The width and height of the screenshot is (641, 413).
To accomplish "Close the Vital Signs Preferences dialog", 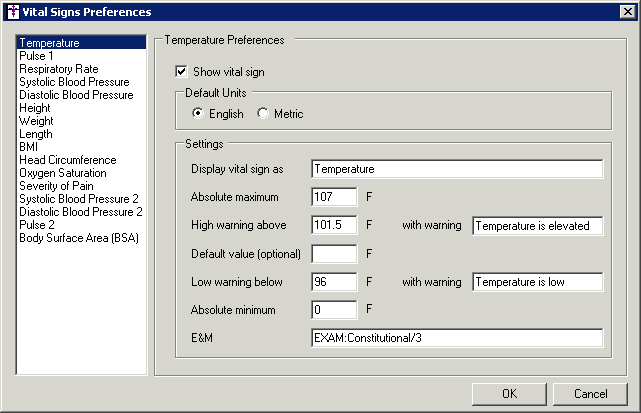I will (x=627, y=11).
